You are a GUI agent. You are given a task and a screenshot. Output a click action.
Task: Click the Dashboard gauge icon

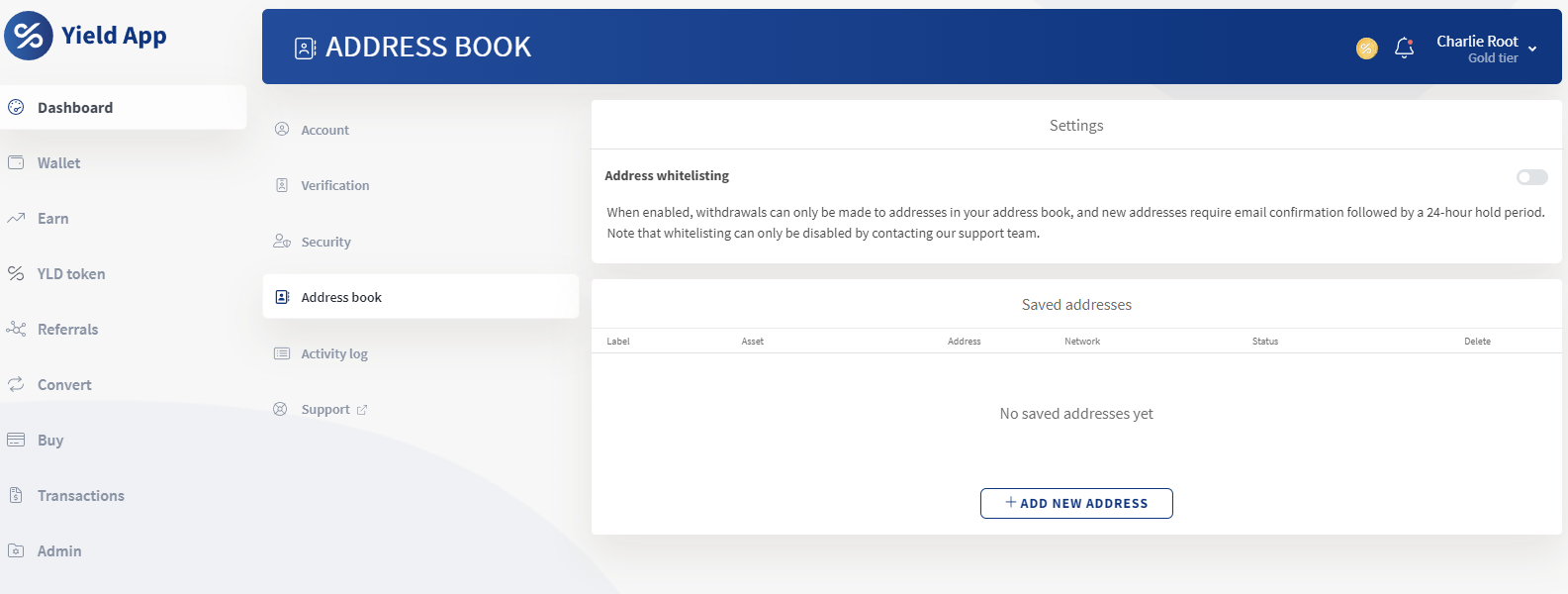16,107
